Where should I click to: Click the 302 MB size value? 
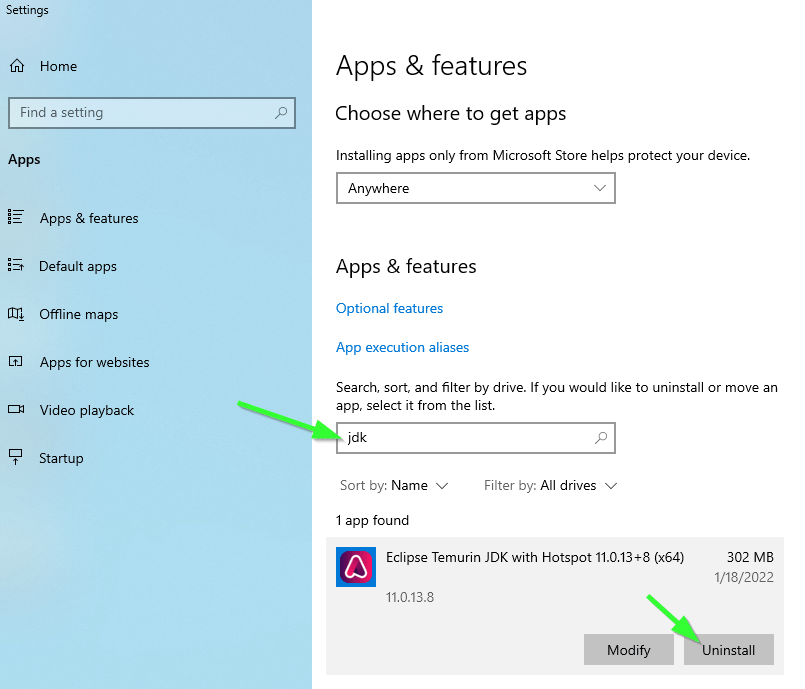coord(750,557)
